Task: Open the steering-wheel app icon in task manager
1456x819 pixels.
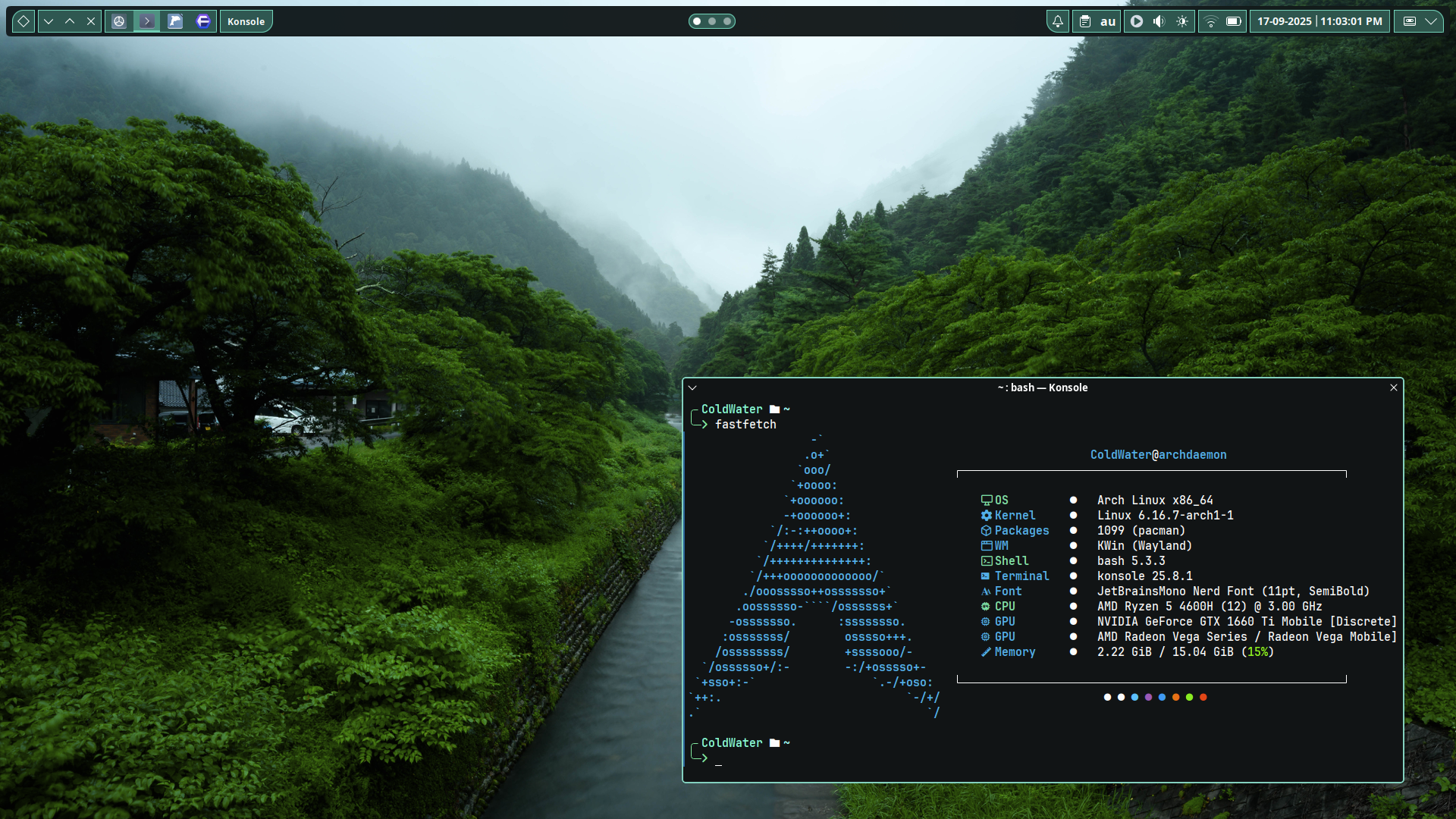Action: [119, 21]
